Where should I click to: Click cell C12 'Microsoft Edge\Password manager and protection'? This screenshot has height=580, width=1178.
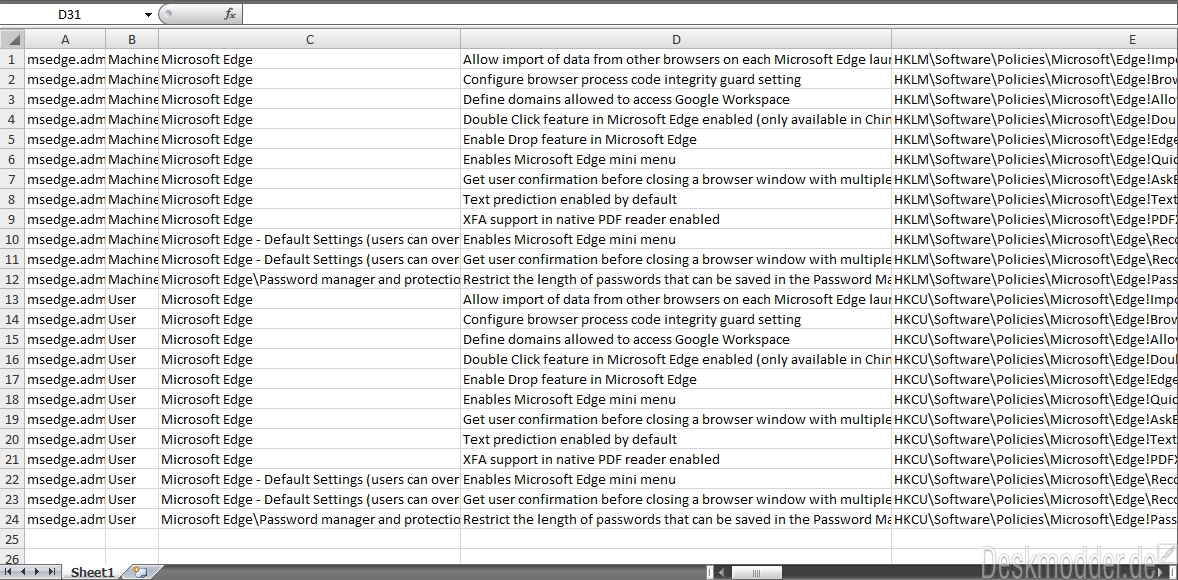[x=310, y=279]
